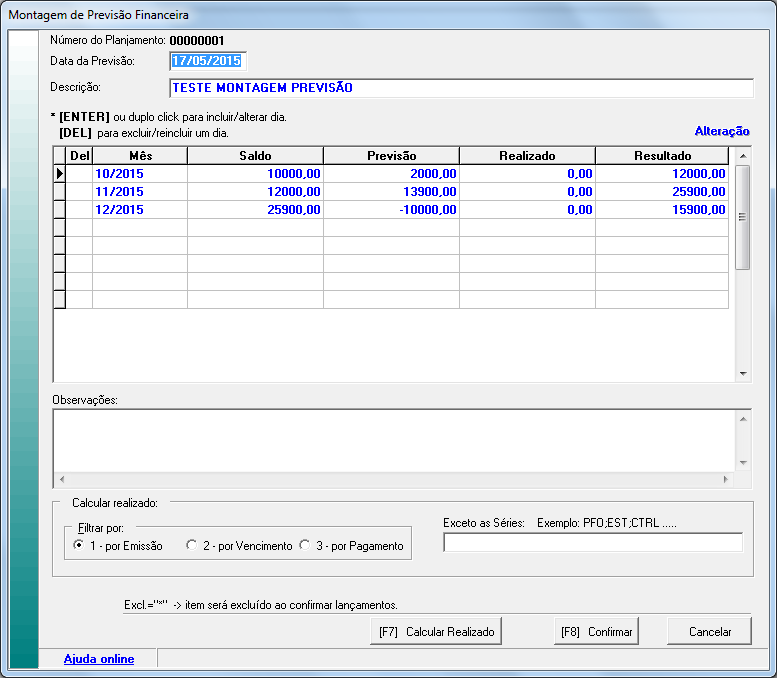Choose '2 - por Vencimento' filter option

click(x=191, y=546)
